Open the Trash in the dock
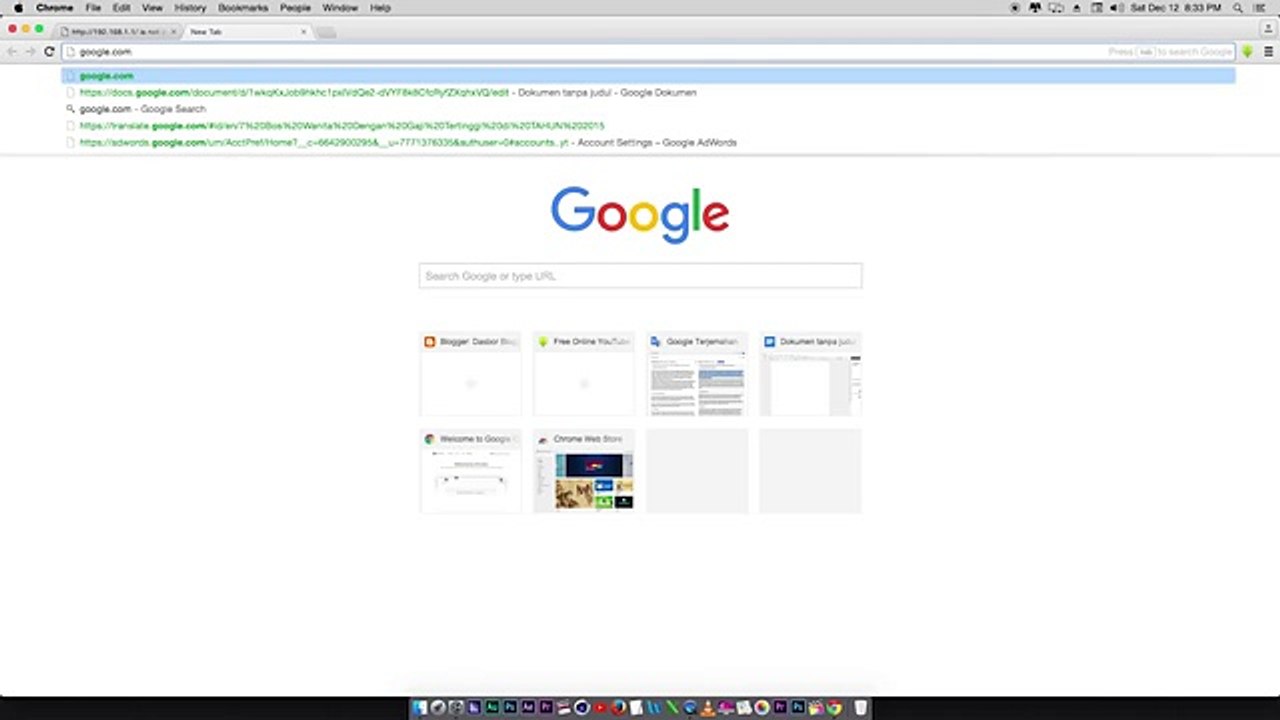Image resolution: width=1280 pixels, height=720 pixels. click(x=859, y=708)
